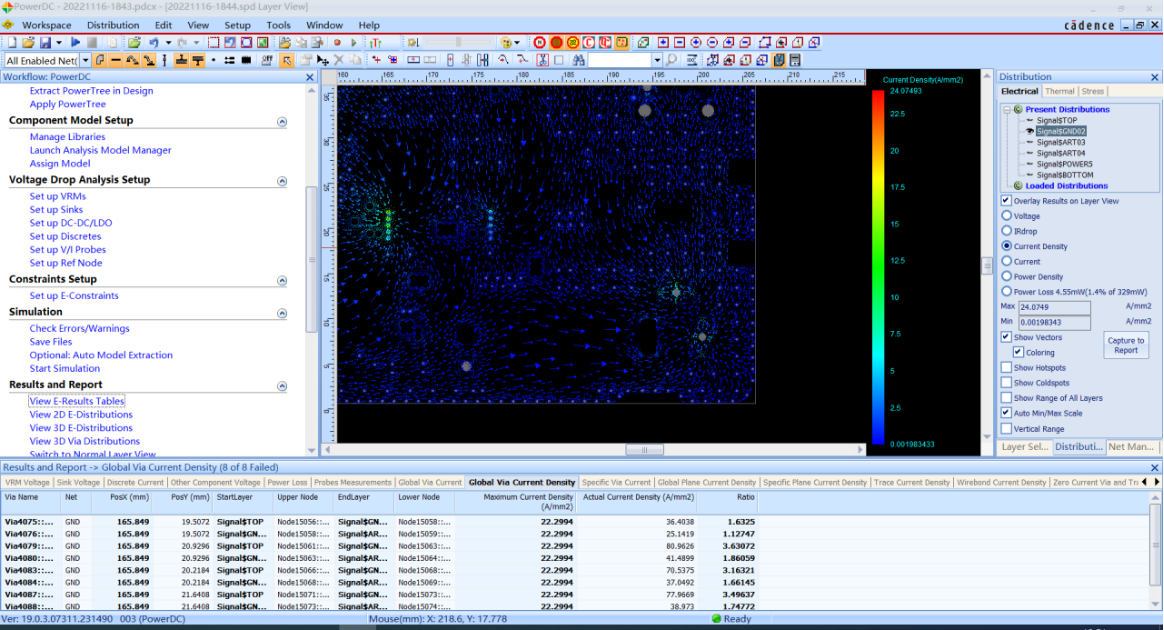Click the magnifier search icon in toolbar
This screenshot has width=1164, height=630.
click(x=671, y=60)
